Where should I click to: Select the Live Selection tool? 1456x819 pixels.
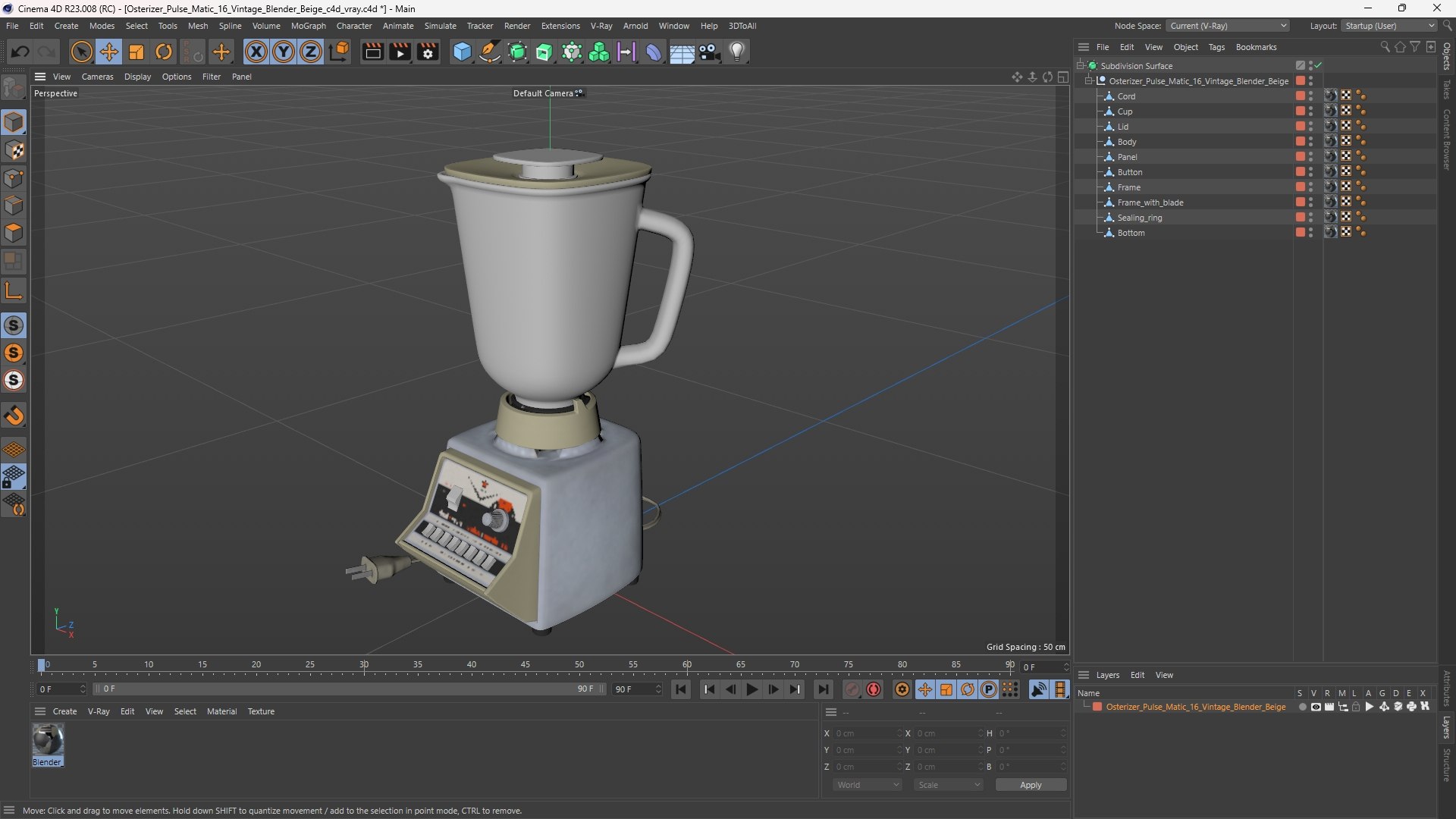coord(82,52)
